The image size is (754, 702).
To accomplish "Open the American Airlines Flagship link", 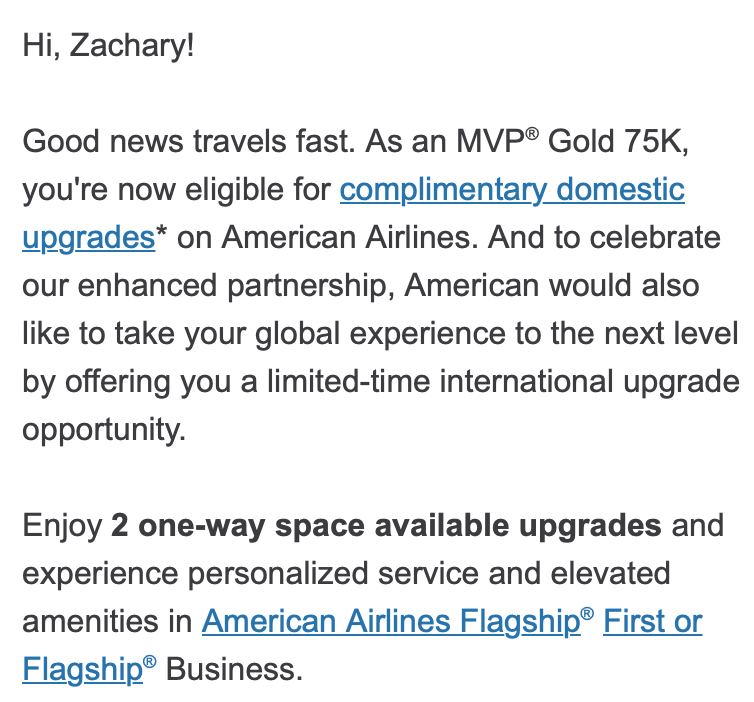I will (x=390, y=621).
